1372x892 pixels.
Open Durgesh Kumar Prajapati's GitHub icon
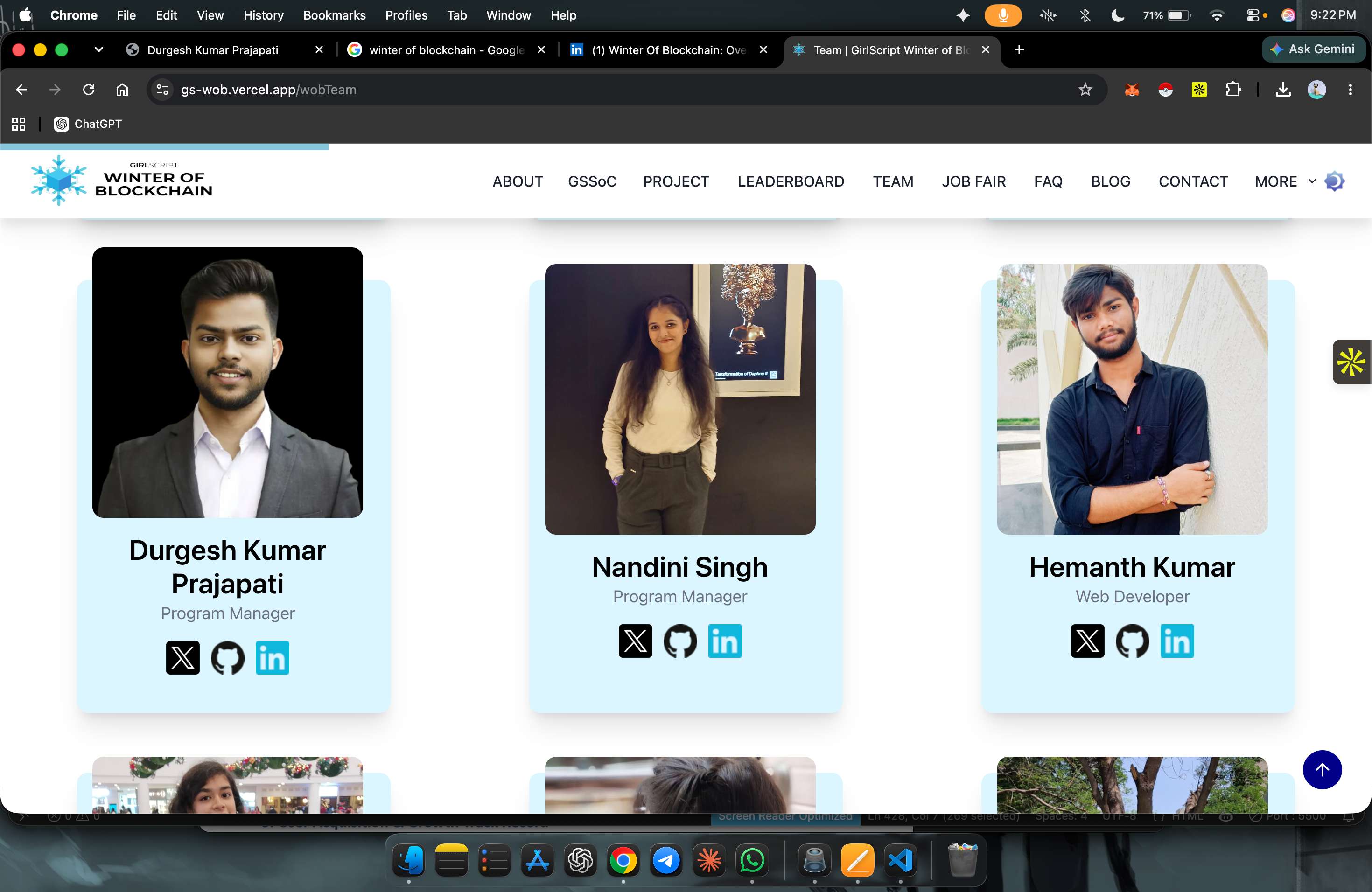[x=228, y=657]
